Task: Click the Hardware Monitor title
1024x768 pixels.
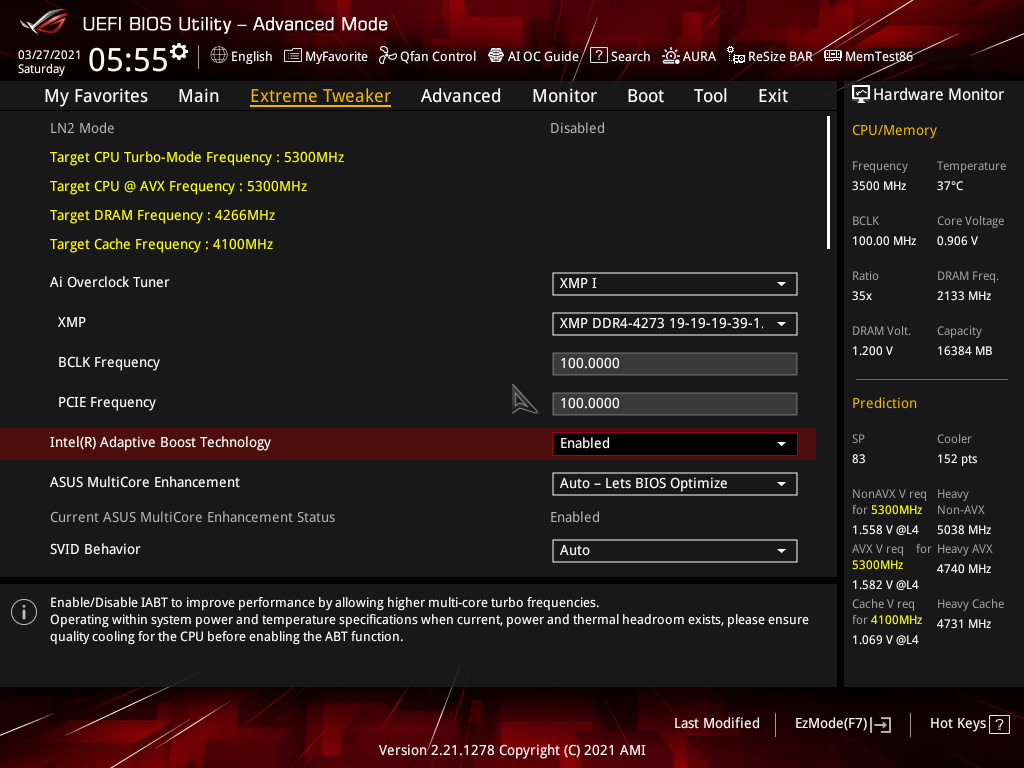Action: pos(938,95)
